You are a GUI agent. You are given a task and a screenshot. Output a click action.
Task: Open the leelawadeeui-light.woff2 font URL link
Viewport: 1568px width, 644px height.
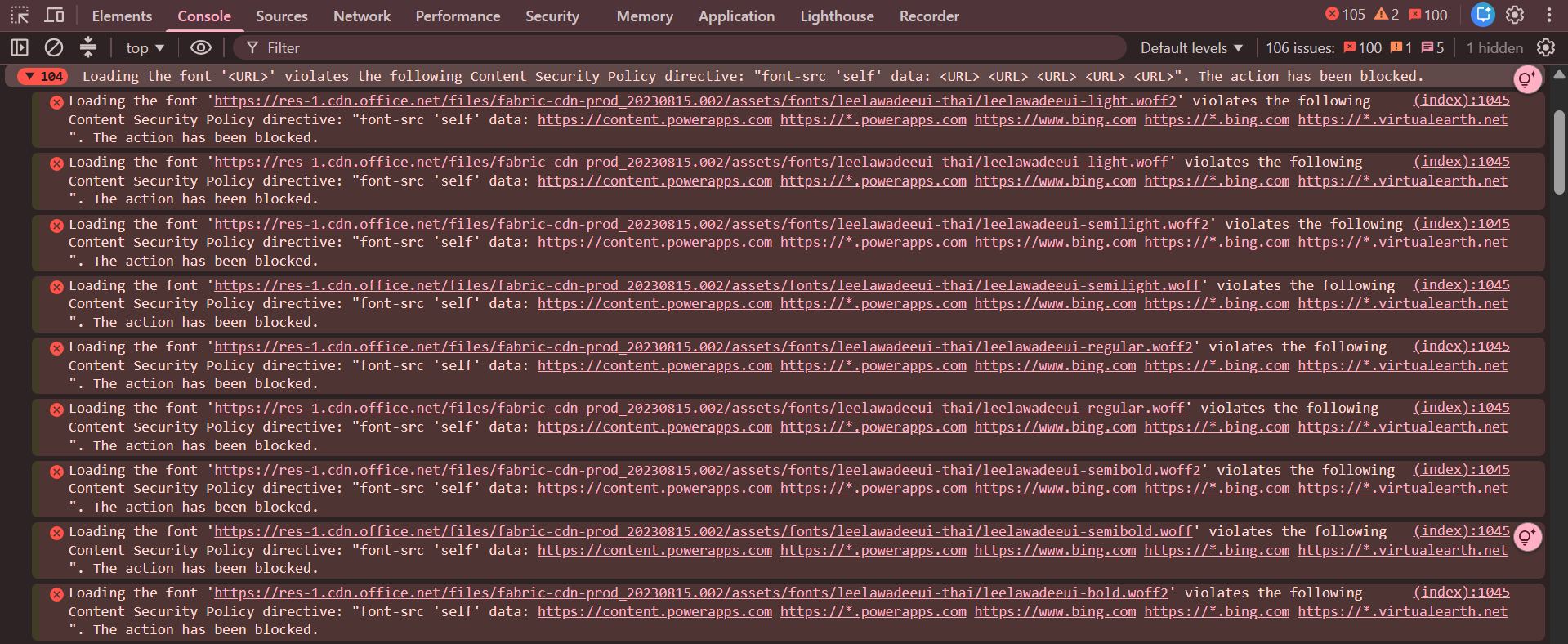click(x=695, y=101)
